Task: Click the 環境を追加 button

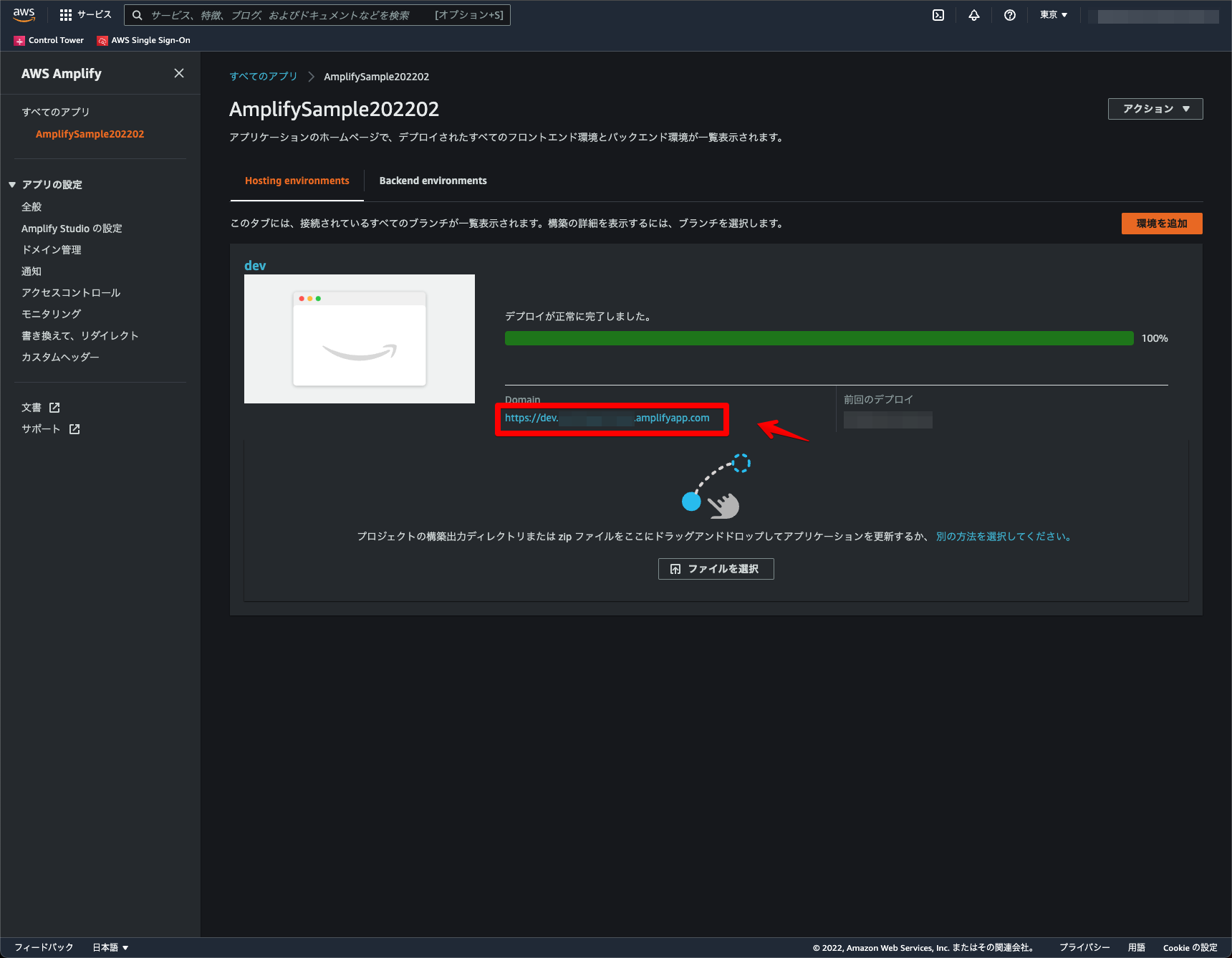Action: point(1162,224)
